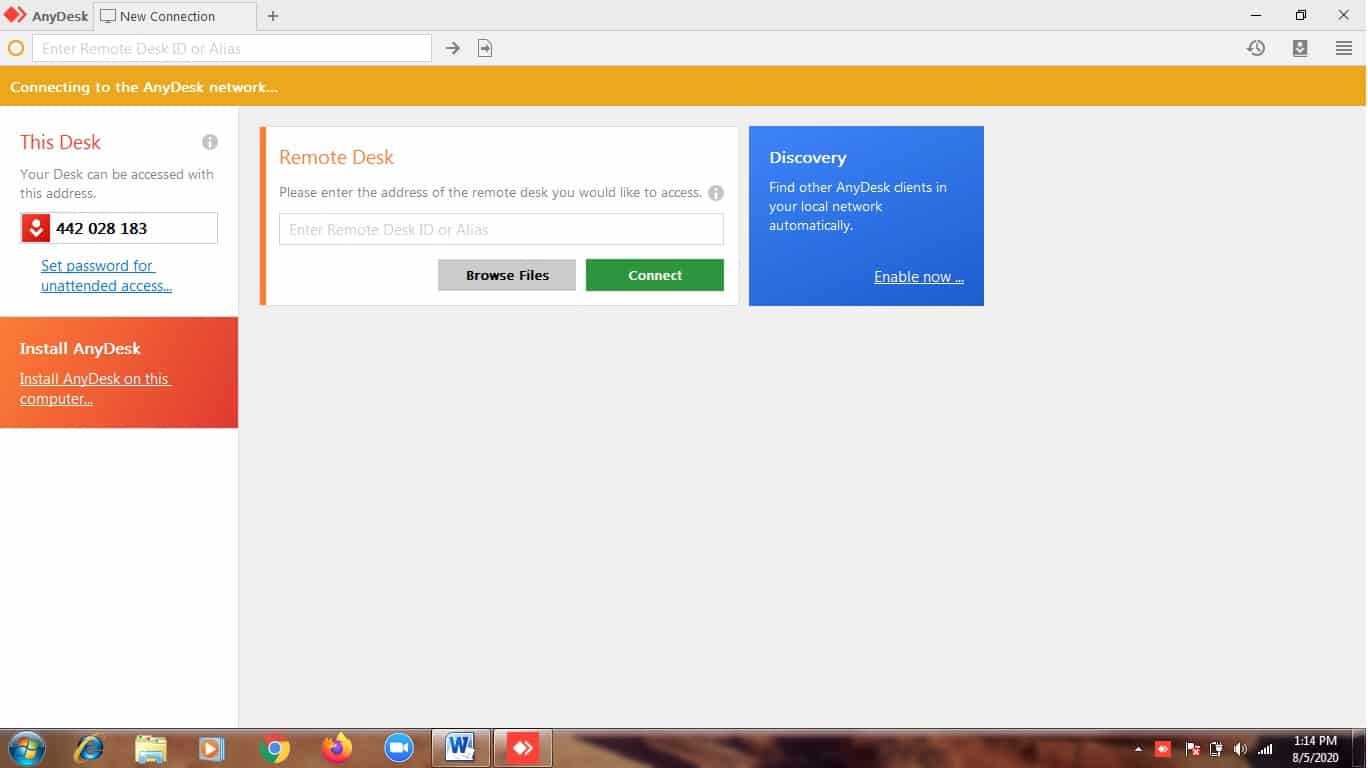This screenshot has width=1368, height=768.
Task: Click the "Install AnyDesk" heading
Action: 80,348
